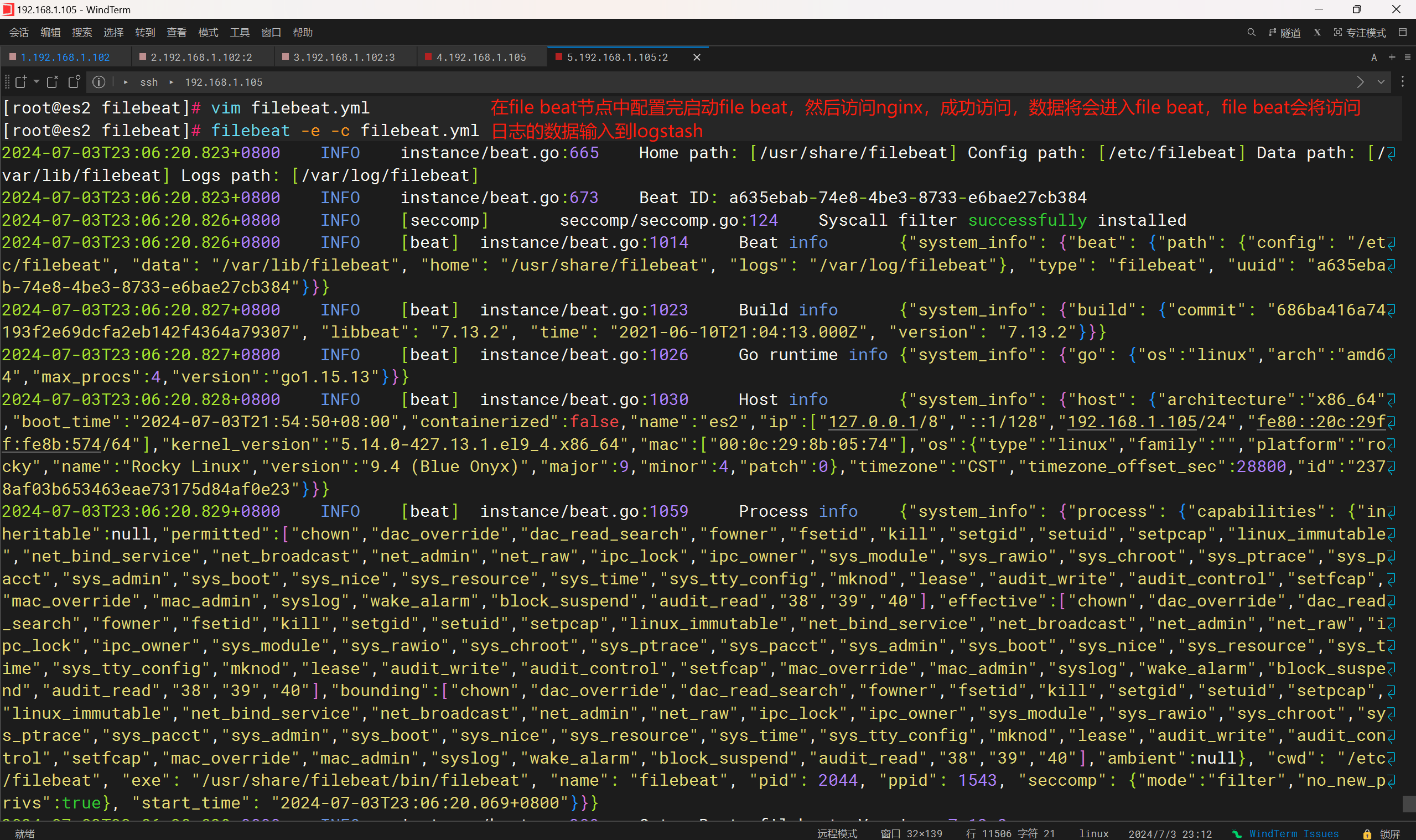Image resolution: width=1416 pixels, height=840 pixels.
Task: Click the Beat ID a635ebab log text
Action: coord(862,198)
